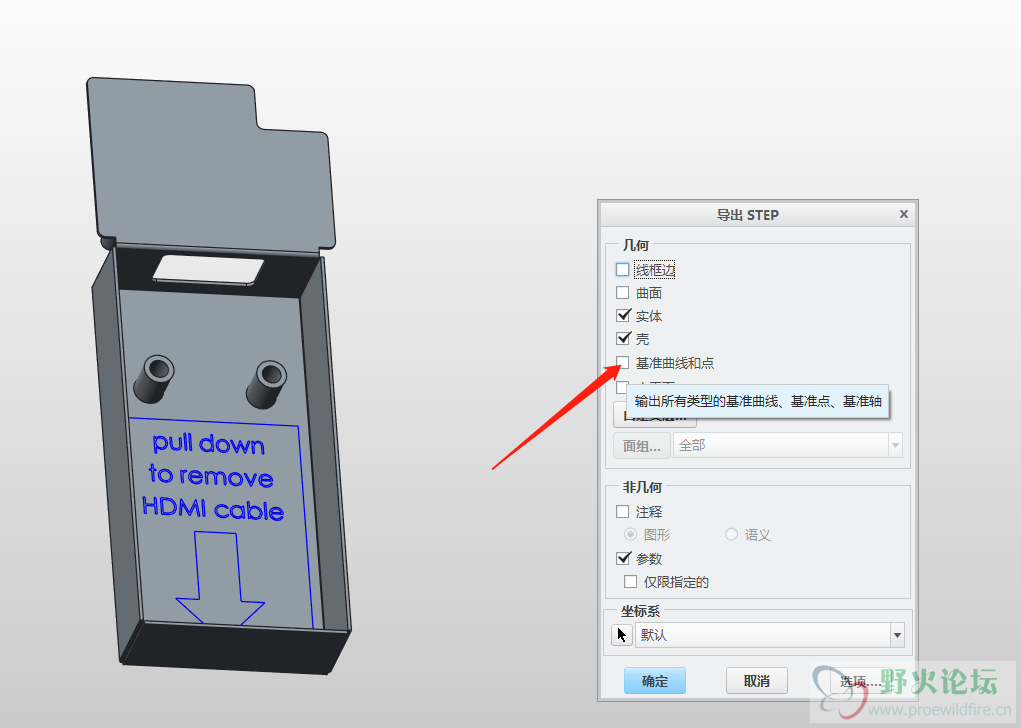Viewport: 1021px width, 728px height.
Task: Uncheck the 参数 checkbox
Action: click(623, 558)
